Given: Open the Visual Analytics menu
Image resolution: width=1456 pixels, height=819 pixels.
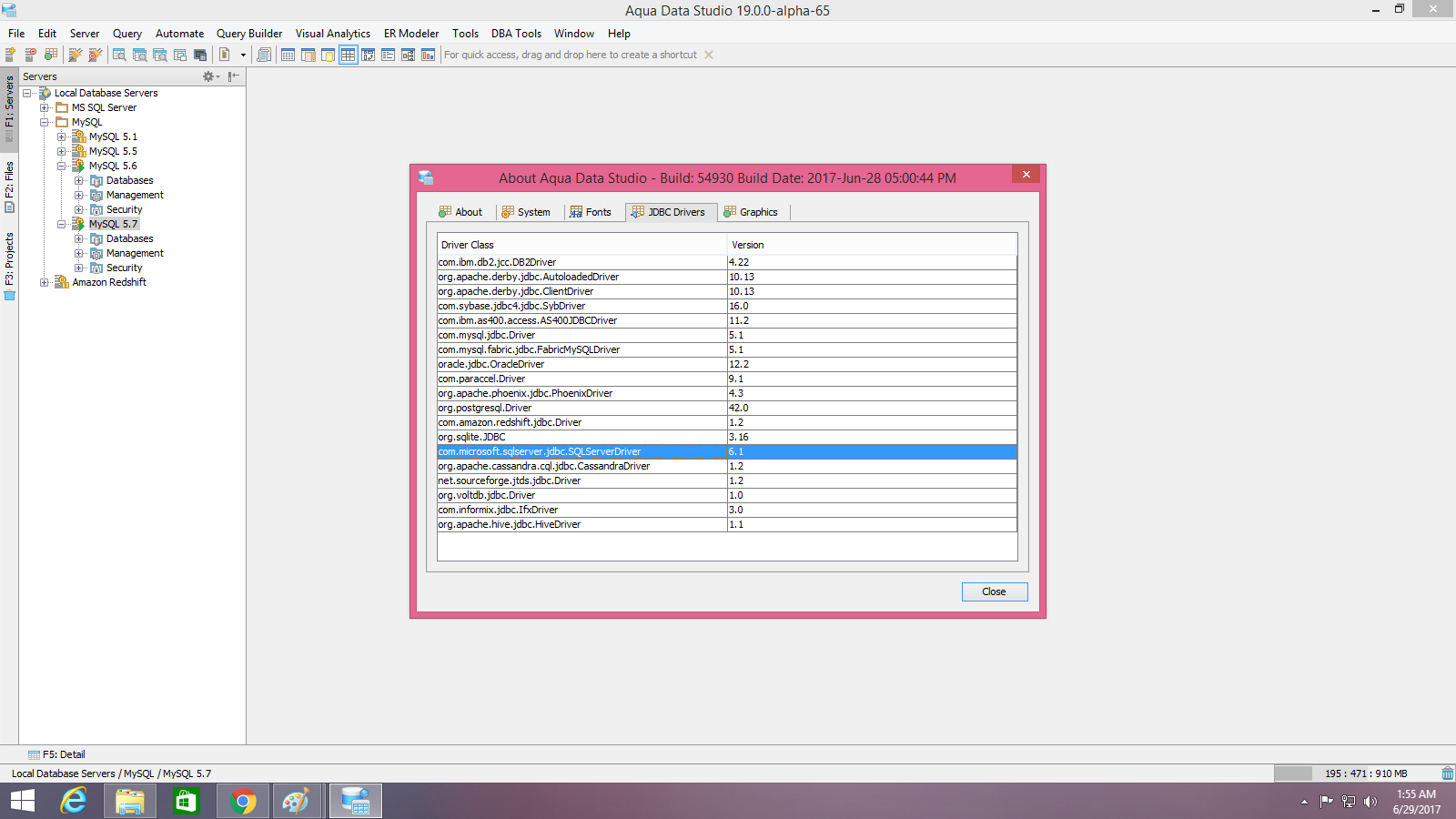Looking at the screenshot, I should [x=333, y=34].
